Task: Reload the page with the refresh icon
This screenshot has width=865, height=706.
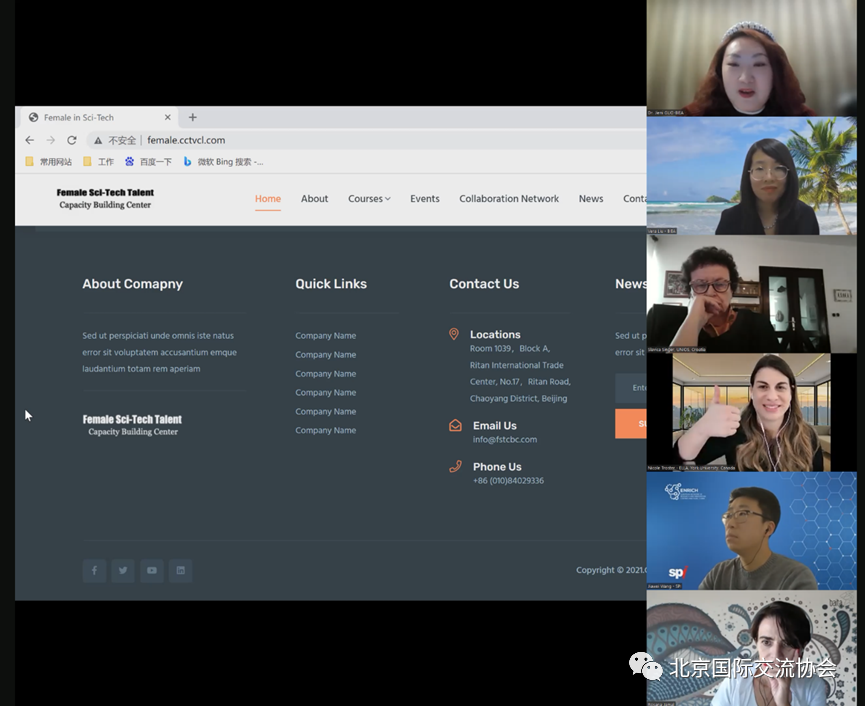Action: click(x=72, y=141)
